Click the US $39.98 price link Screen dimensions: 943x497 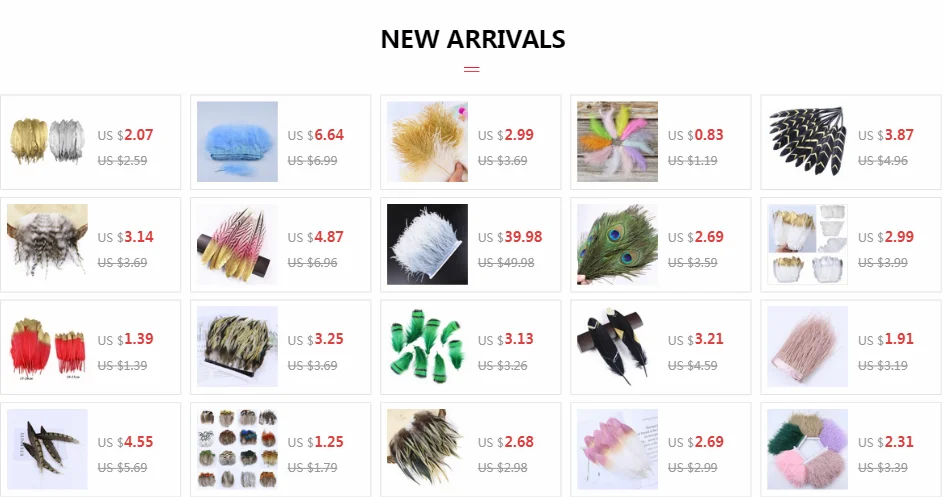tap(510, 237)
